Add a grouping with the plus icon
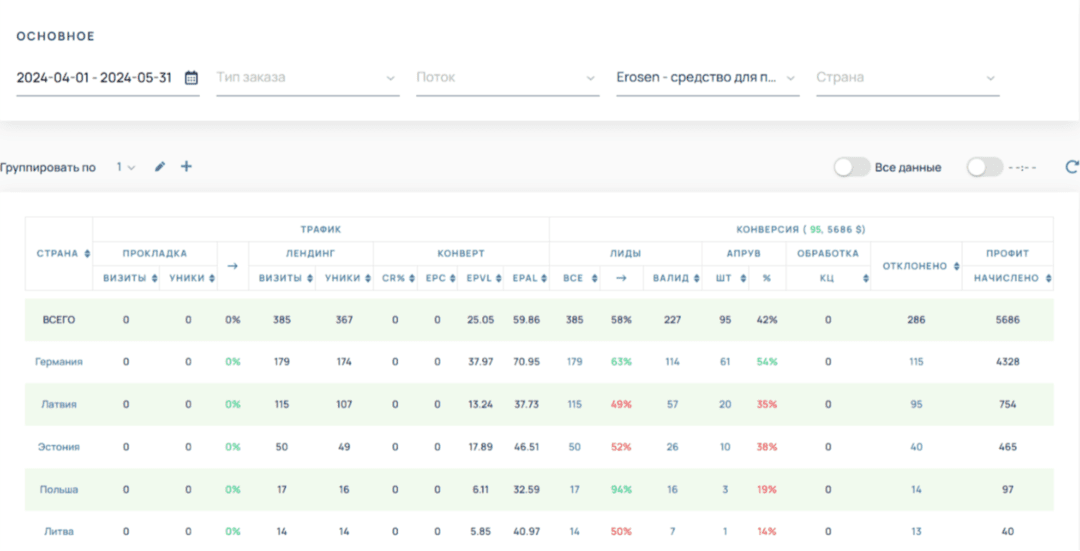 pyautogui.click(x=186, y=167)
